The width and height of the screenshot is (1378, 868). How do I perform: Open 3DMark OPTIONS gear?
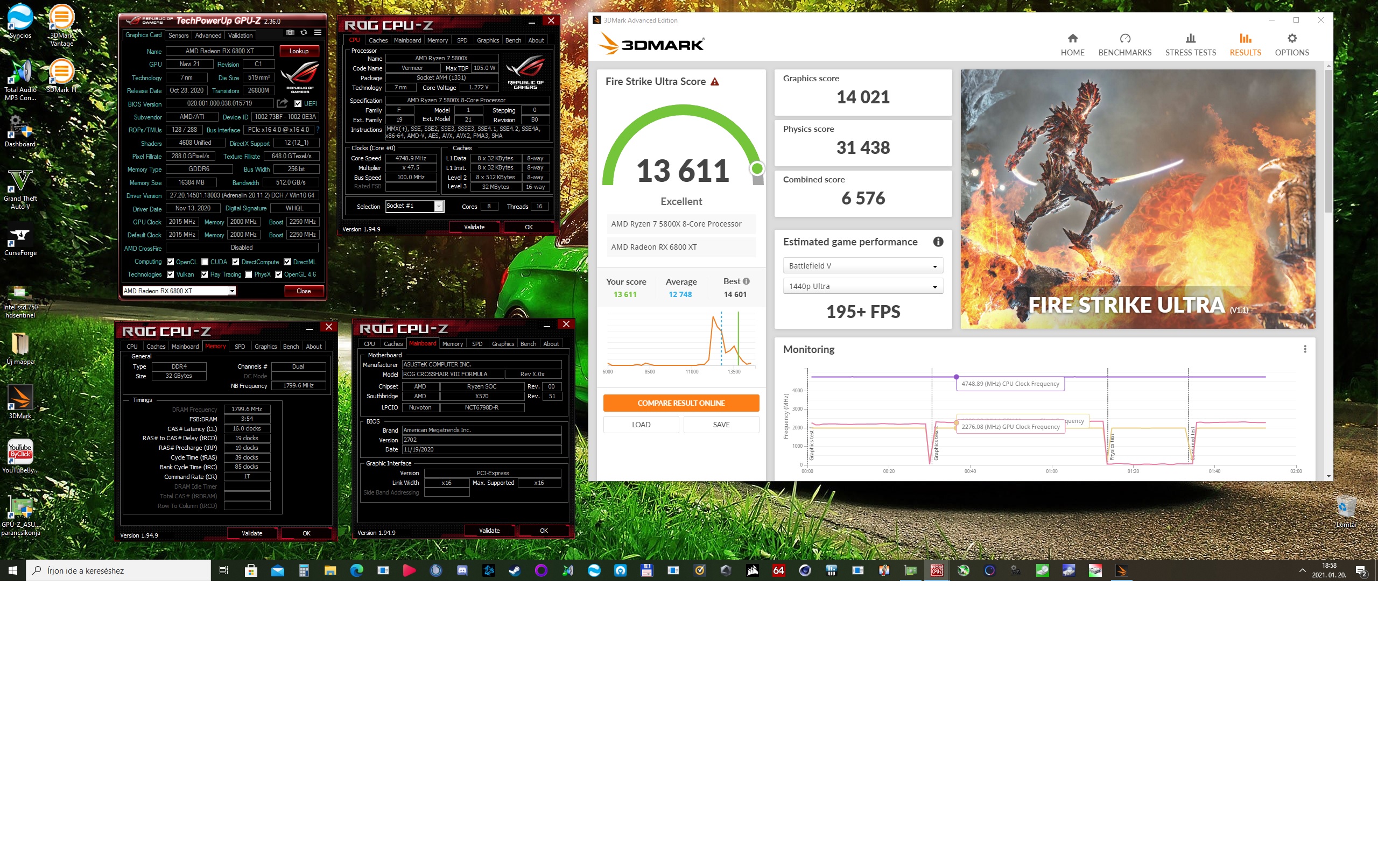pos(1291,45)
